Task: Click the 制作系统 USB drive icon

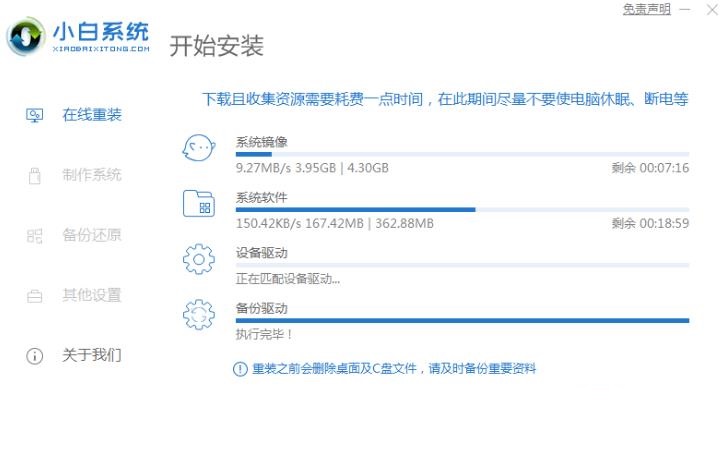Action: tap(34, 175)
